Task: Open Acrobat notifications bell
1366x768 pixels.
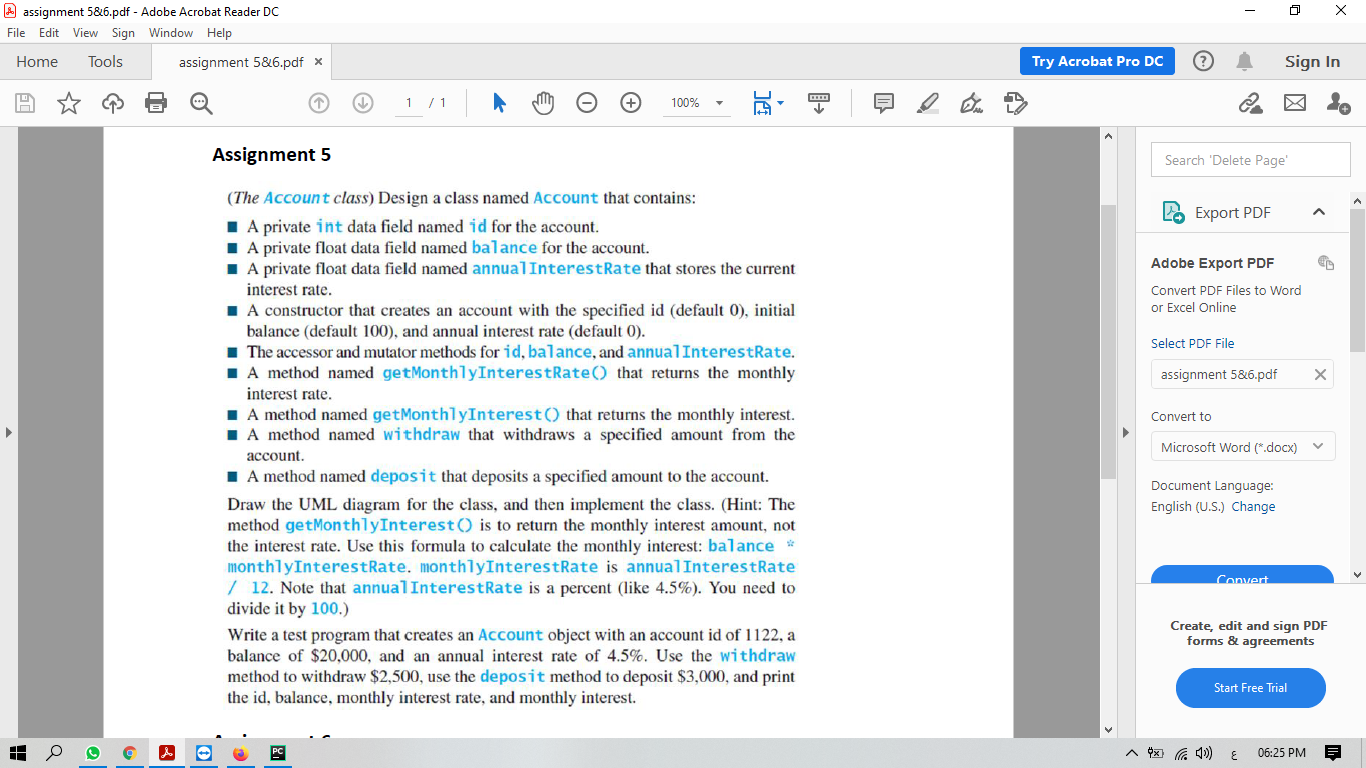Action: (1245, 61)
